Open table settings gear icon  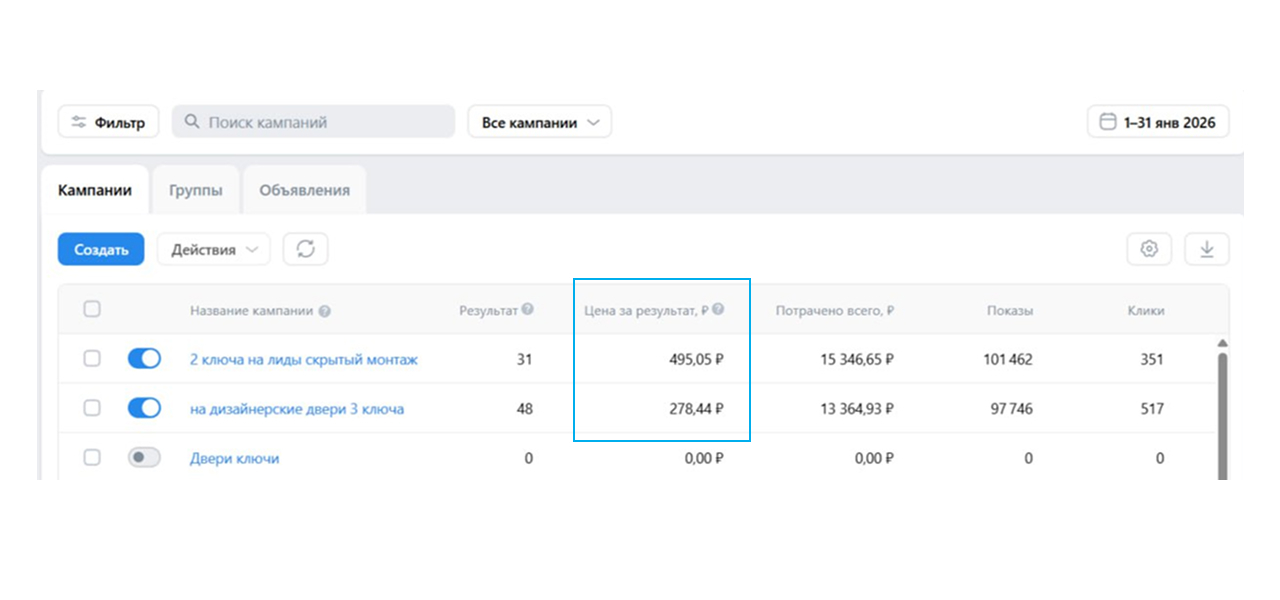click(1149, 249)
